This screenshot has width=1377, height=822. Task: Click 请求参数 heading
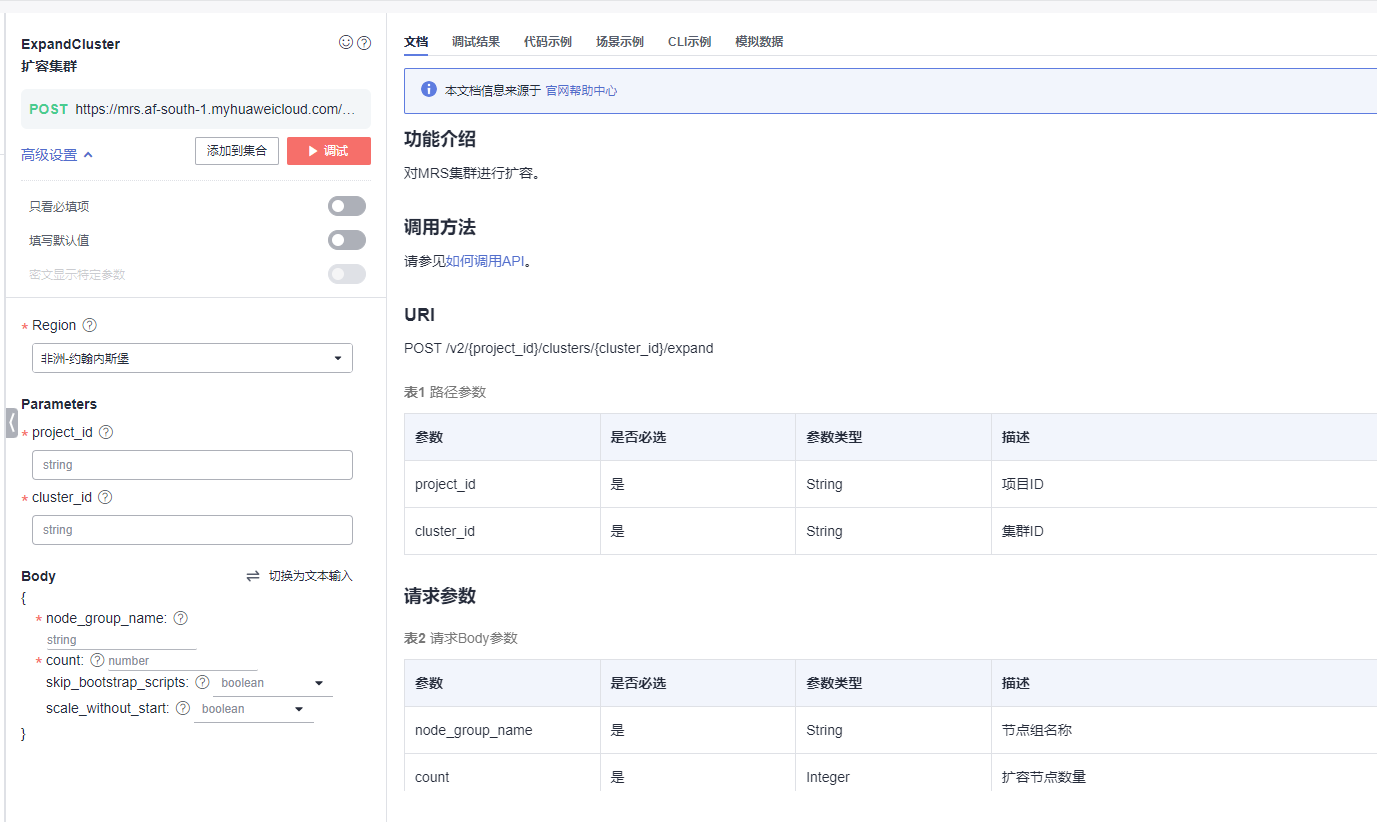point(440,596)
